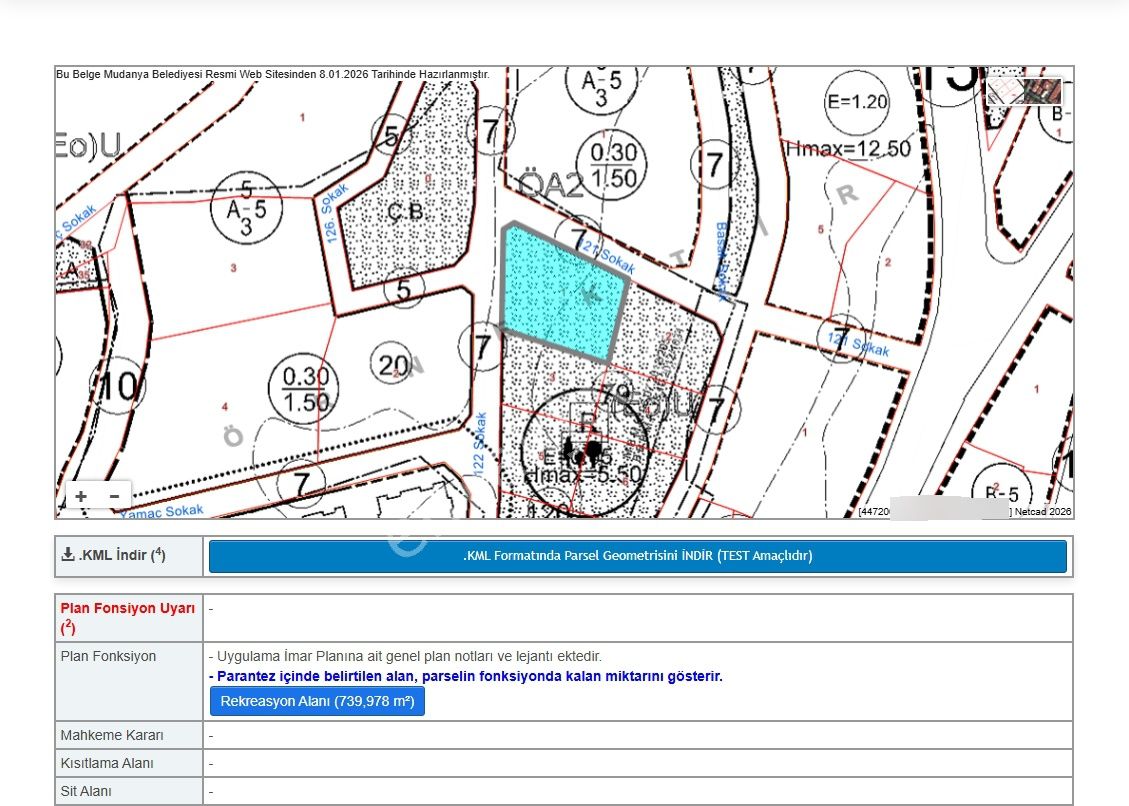Select the Mahkeme Kararı row label
Viewport: 1129px width, 806px height.
pos(112,735)
